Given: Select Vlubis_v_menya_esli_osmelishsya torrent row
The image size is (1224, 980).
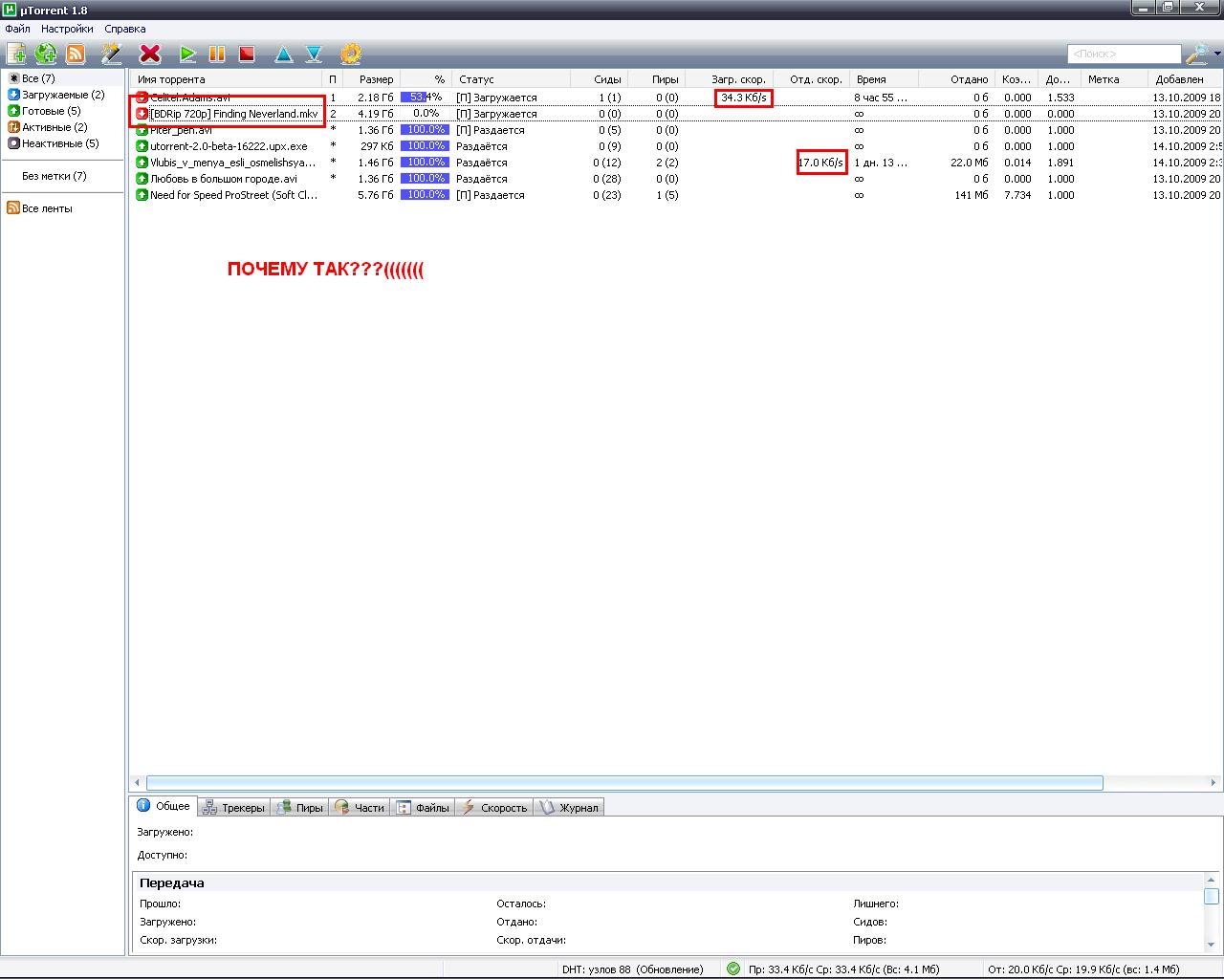Looking at the screenshot, I should coord(675,163).
